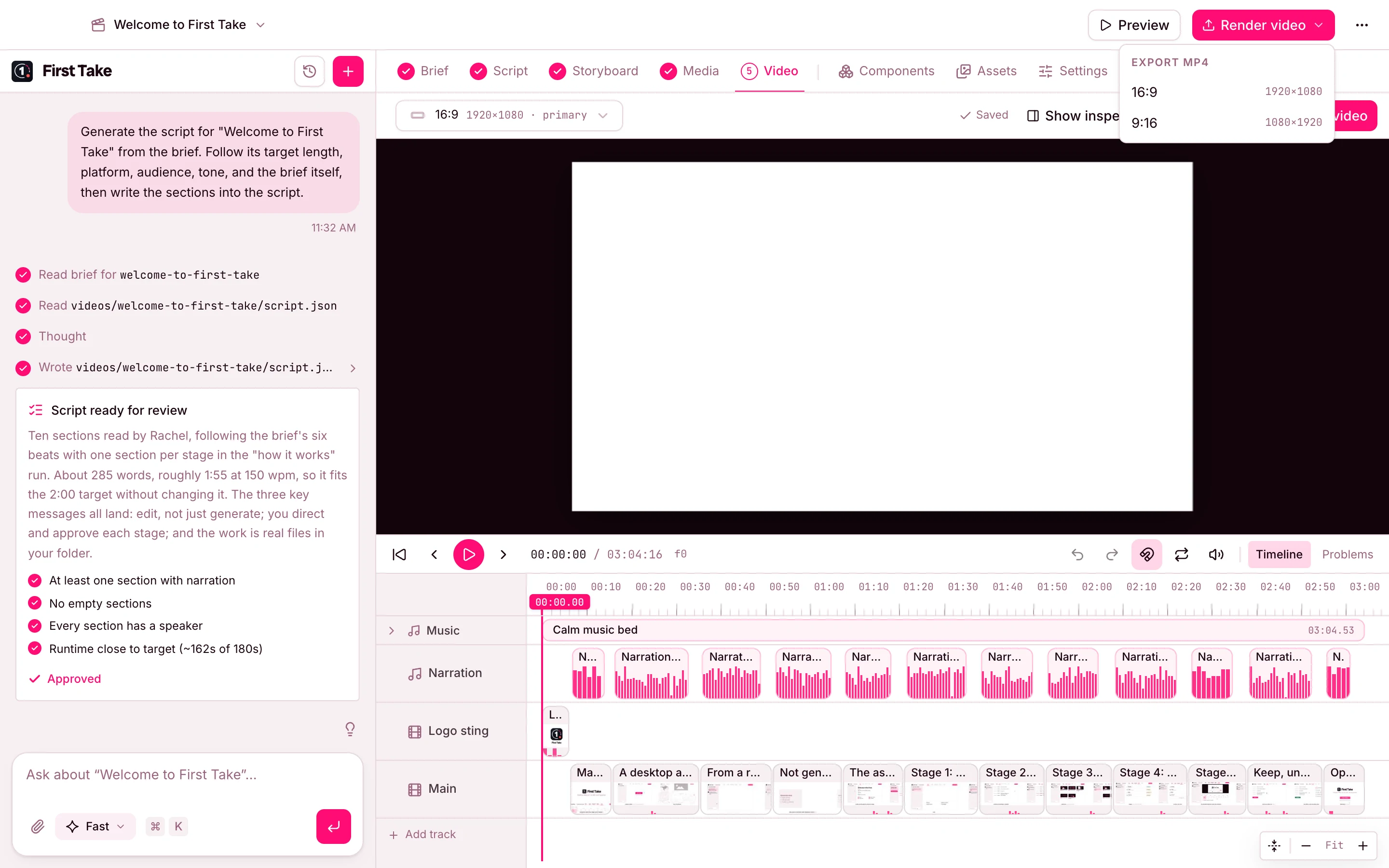The width and height of the screenshot is (1389, 868).
Task: Step forward one frame
Action: tap(504, 554)
